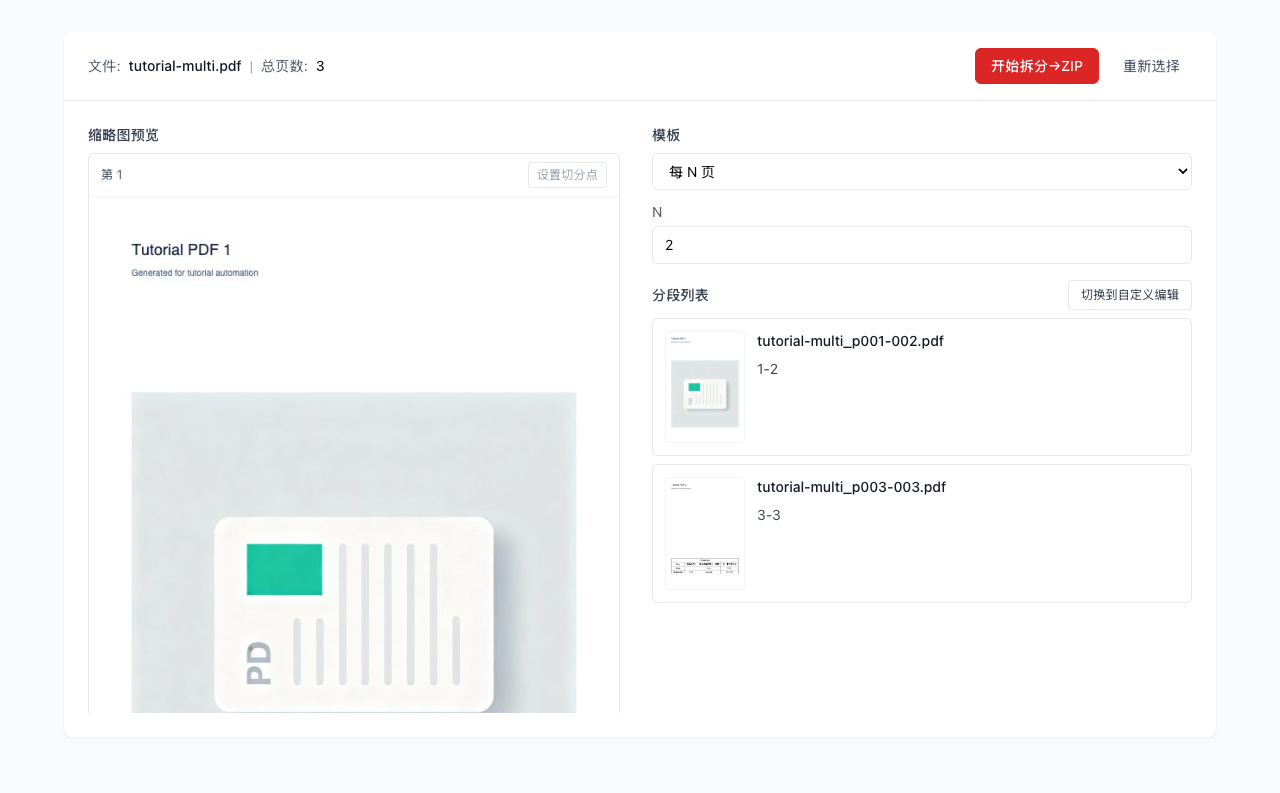Click 重新选择 to choose another file
The image size is (1280, 793).
pyautogui.click(x=1150, y=66)
